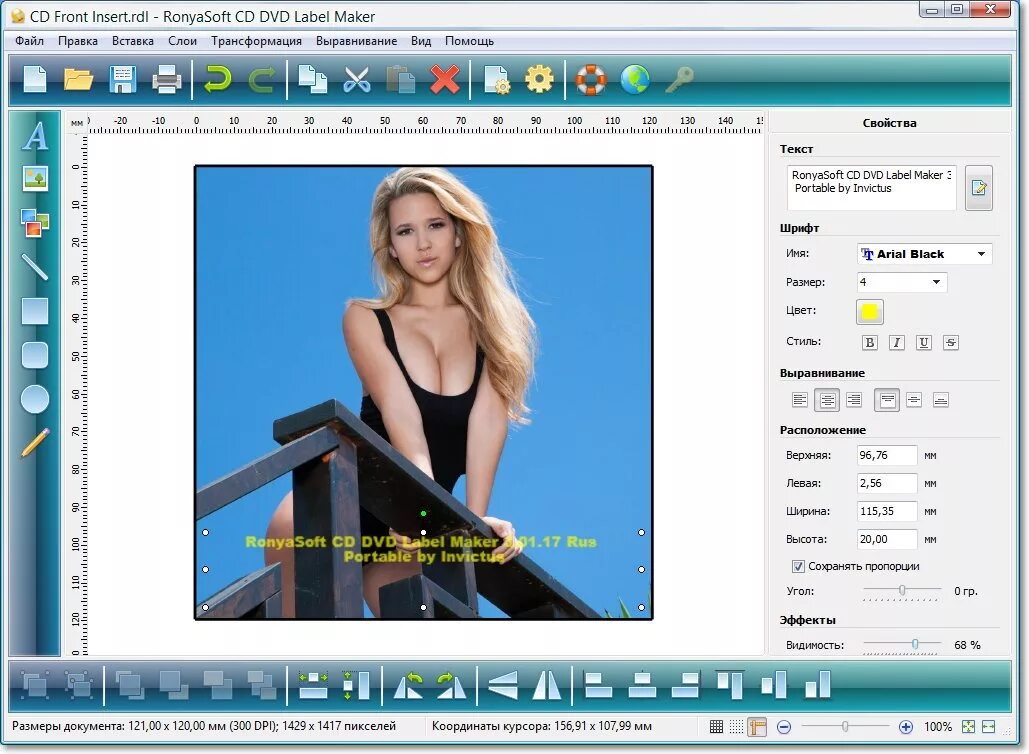
Task: Open program settings gear icon
Action: (x=539, y=79)
